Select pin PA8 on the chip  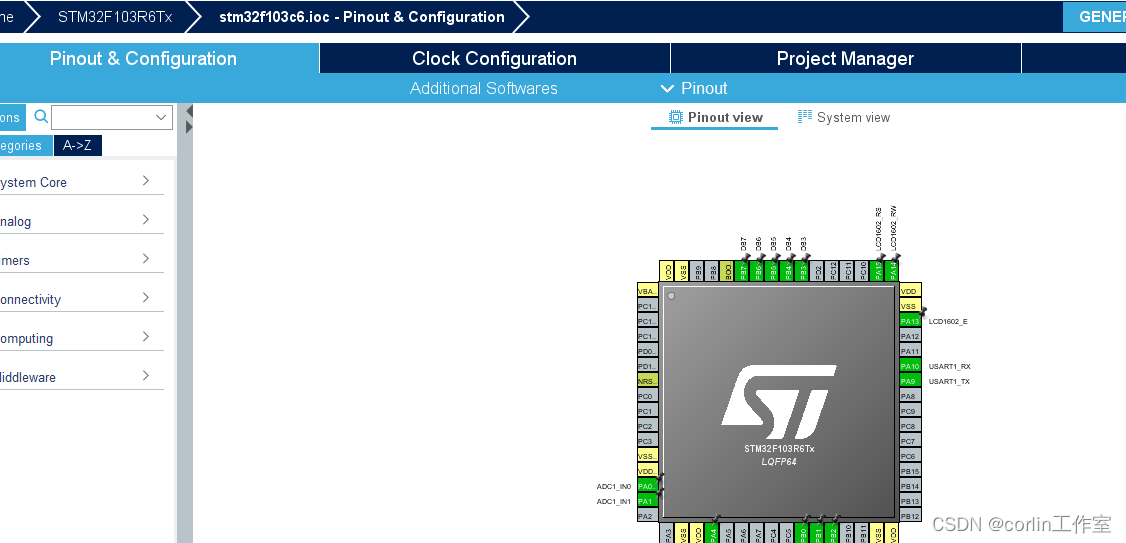[910, 396]
